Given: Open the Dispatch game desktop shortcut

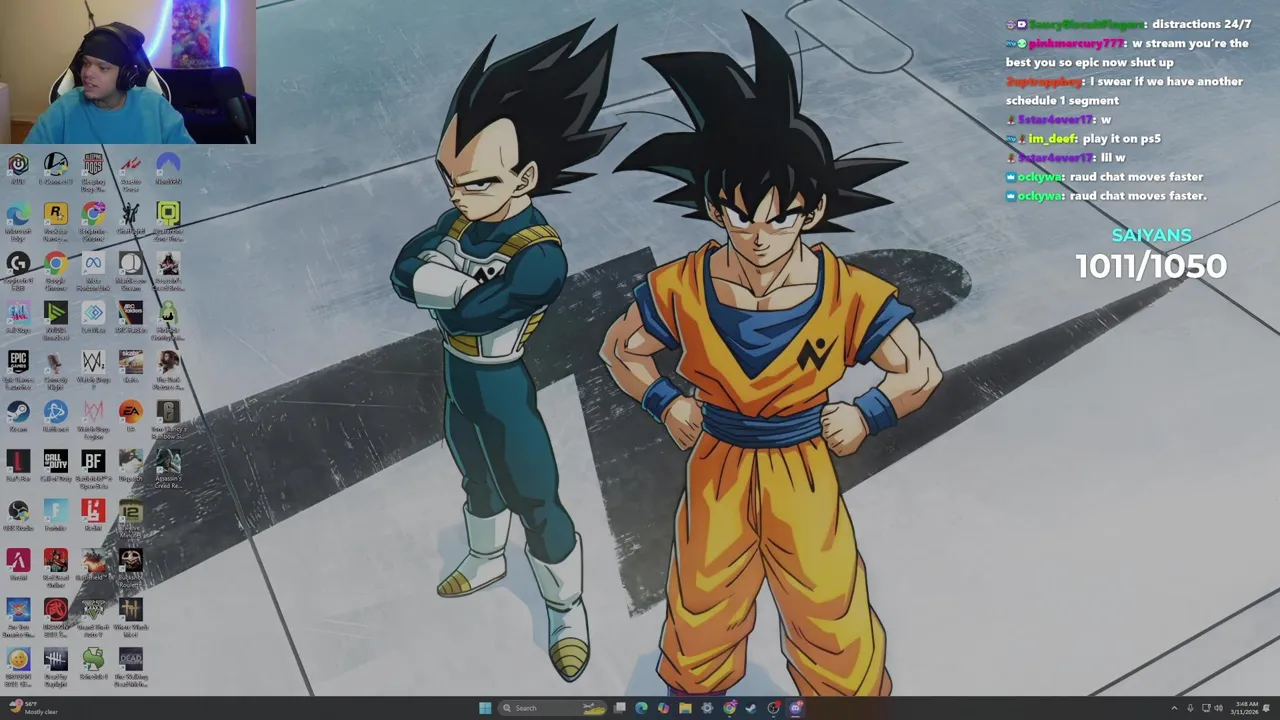Looking at the screenshot, I should 131,465.
